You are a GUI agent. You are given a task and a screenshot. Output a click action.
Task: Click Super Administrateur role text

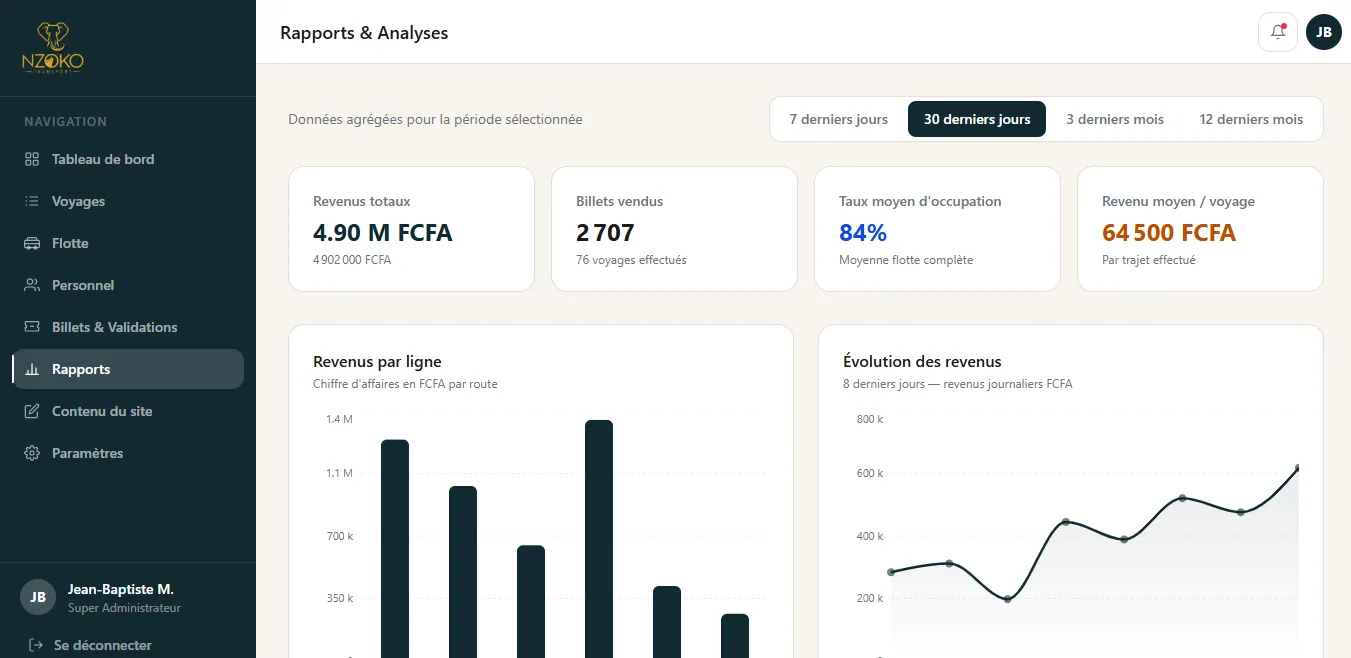tap(124, 608)
